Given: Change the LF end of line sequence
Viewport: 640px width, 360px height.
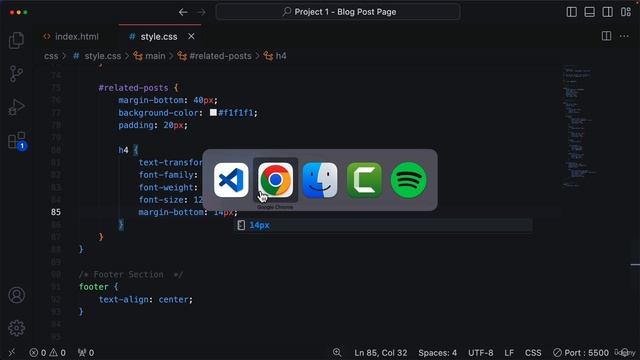Looking at the screenshot, I should (509, 353).
